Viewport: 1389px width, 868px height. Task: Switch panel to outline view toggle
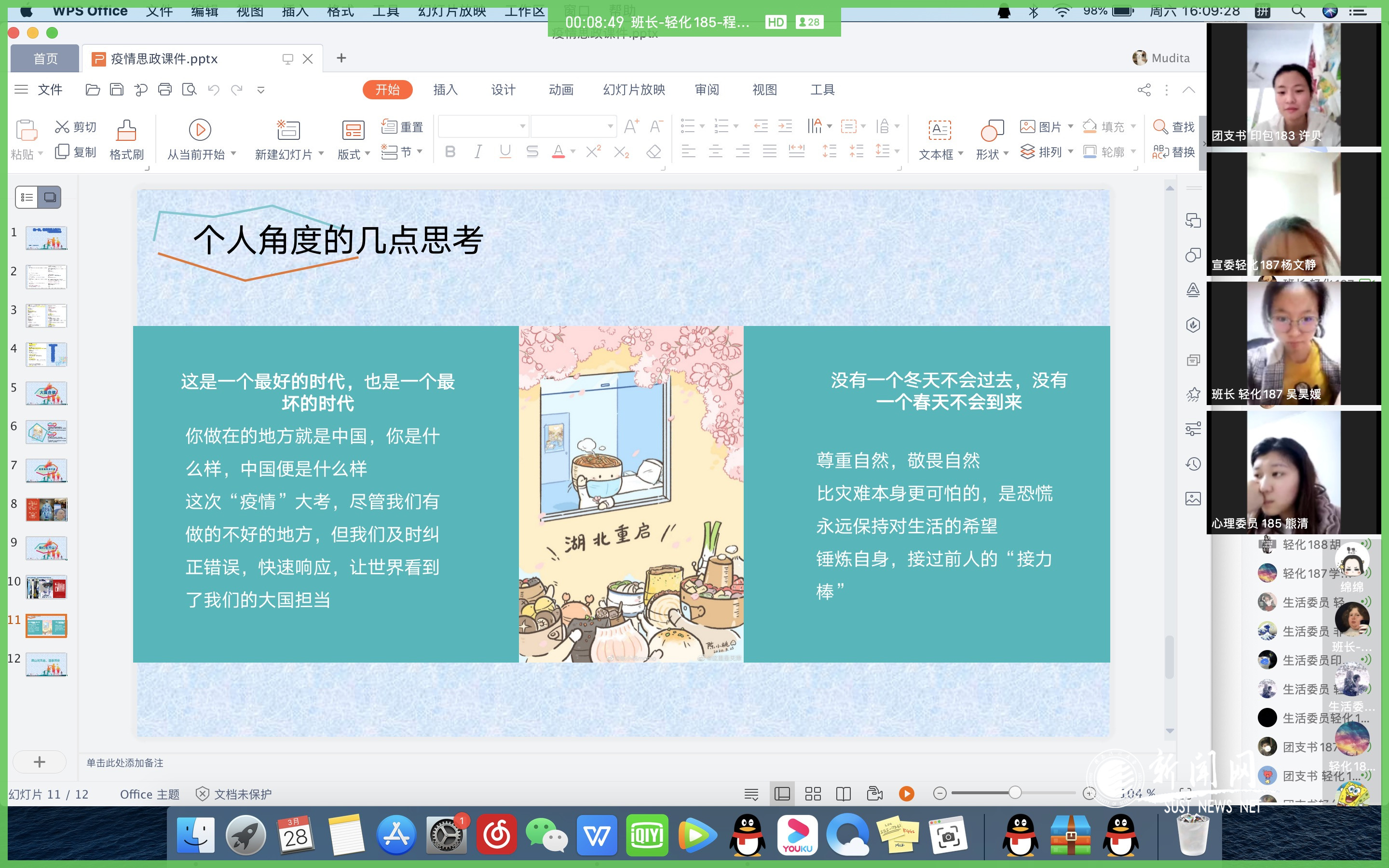tap(27, 198)
